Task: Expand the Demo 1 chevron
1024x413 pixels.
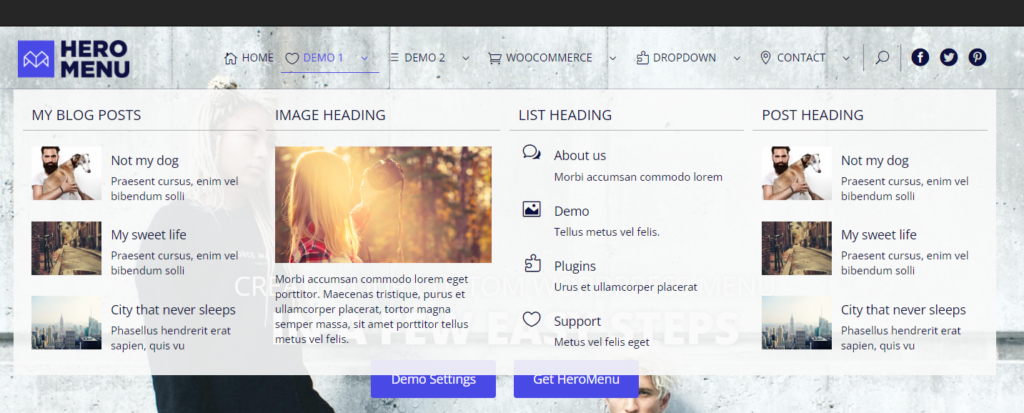Action: (365, 58)
